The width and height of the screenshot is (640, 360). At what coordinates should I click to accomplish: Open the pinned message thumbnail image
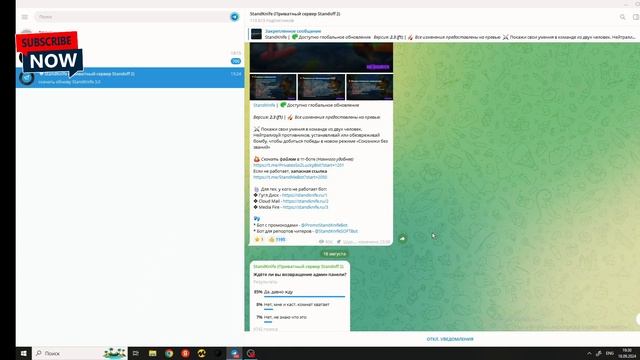pos(256,34)
